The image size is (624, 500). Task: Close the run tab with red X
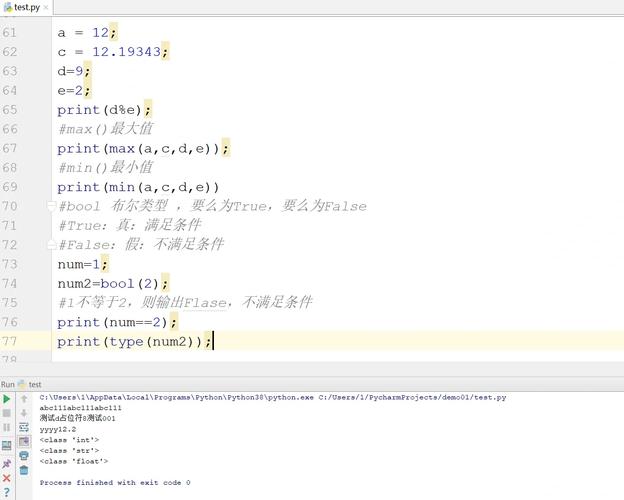coord(6,478)
